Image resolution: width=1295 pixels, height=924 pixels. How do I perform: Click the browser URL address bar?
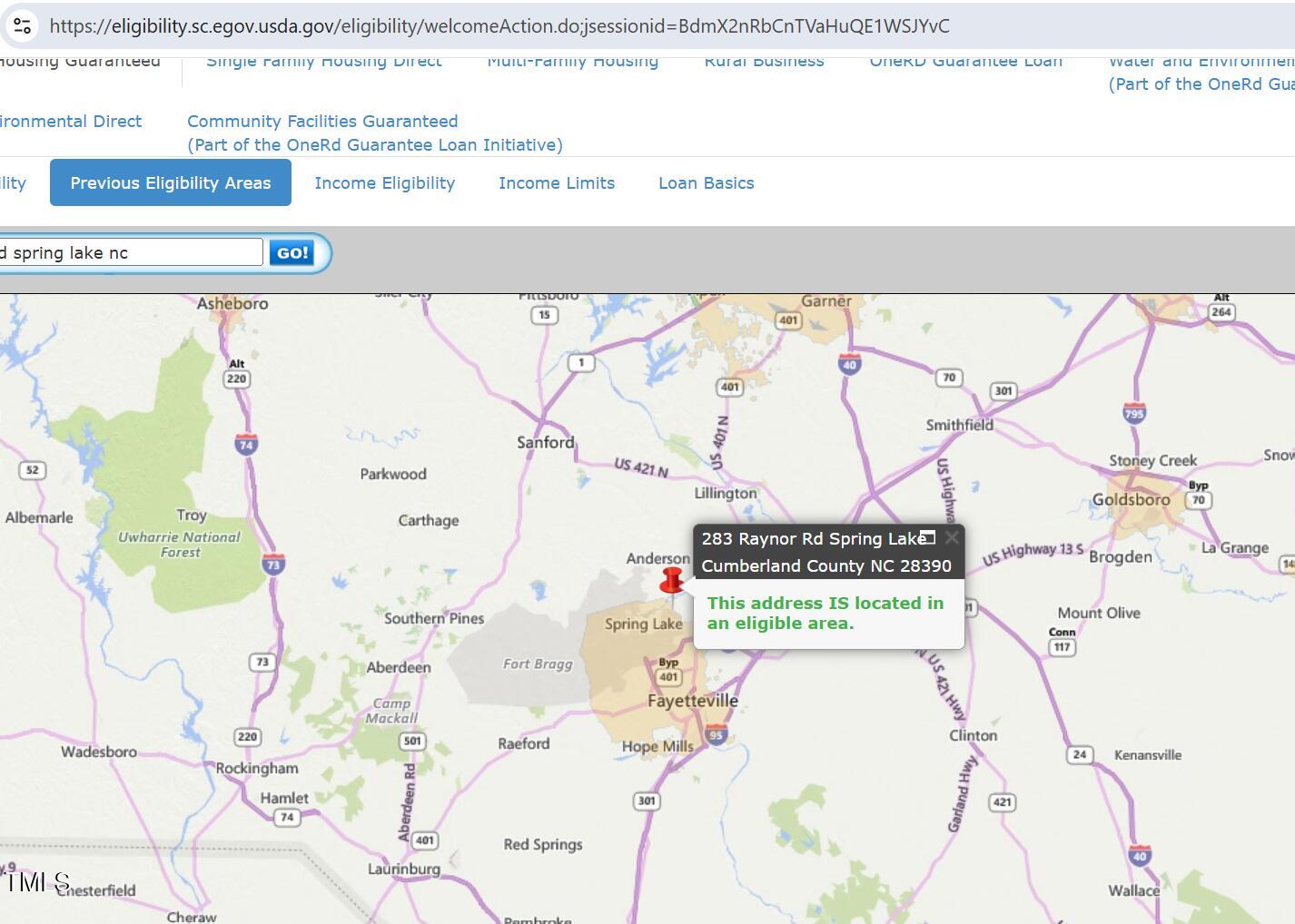coord(499,25)
